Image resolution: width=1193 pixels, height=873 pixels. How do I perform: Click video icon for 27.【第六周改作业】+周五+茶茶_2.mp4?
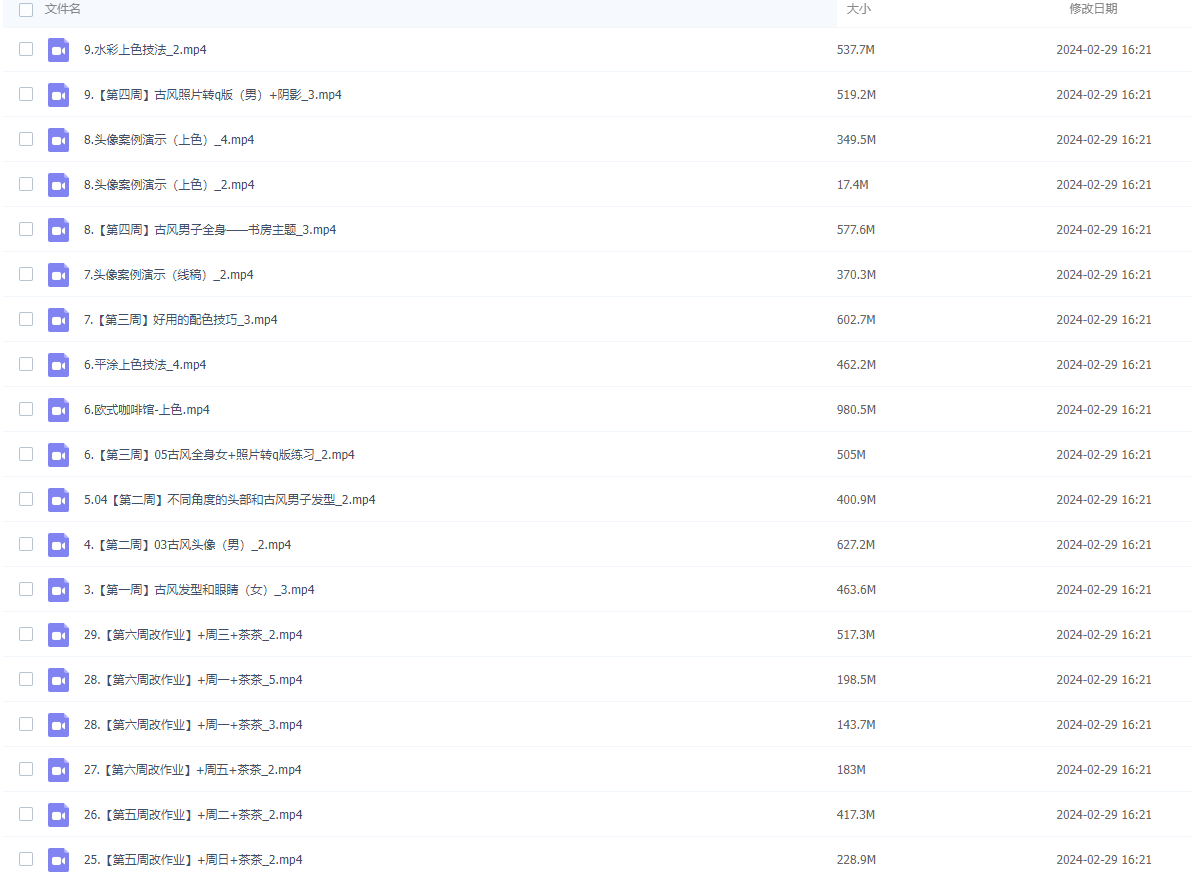coord(58,770)
